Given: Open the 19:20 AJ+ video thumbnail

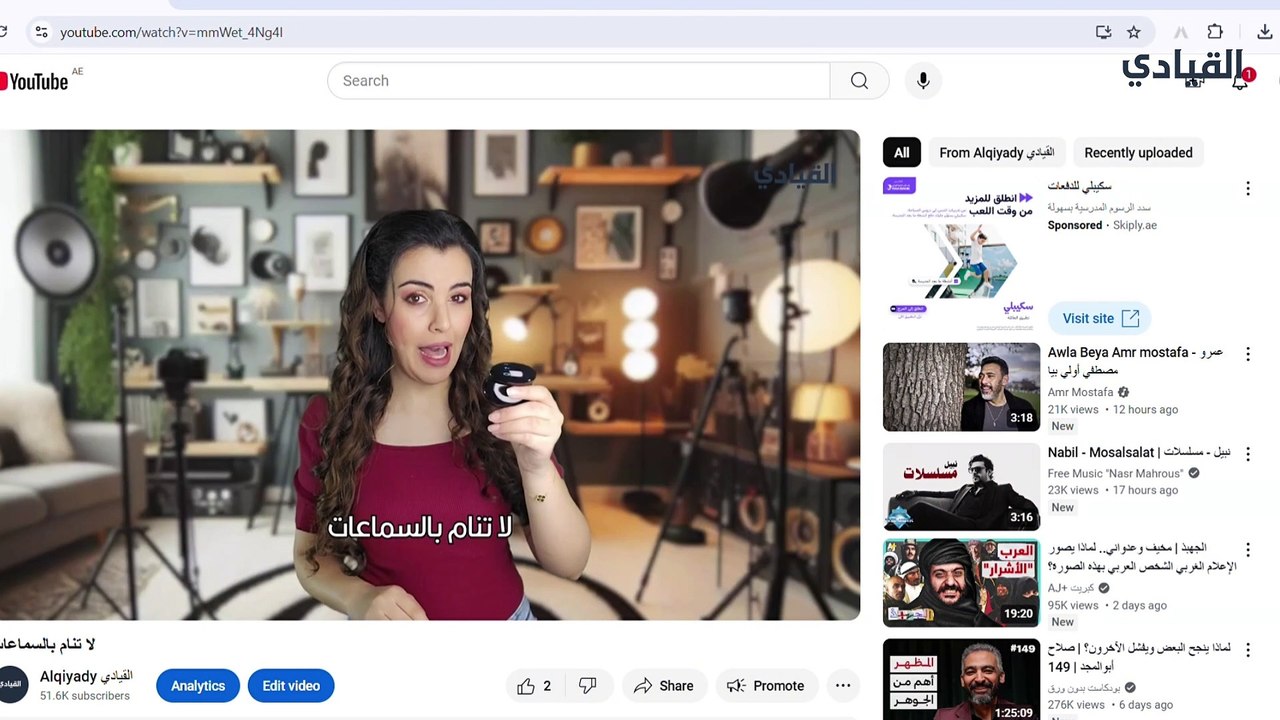Looking at the screenshot, I should click(x=961, y=583).
